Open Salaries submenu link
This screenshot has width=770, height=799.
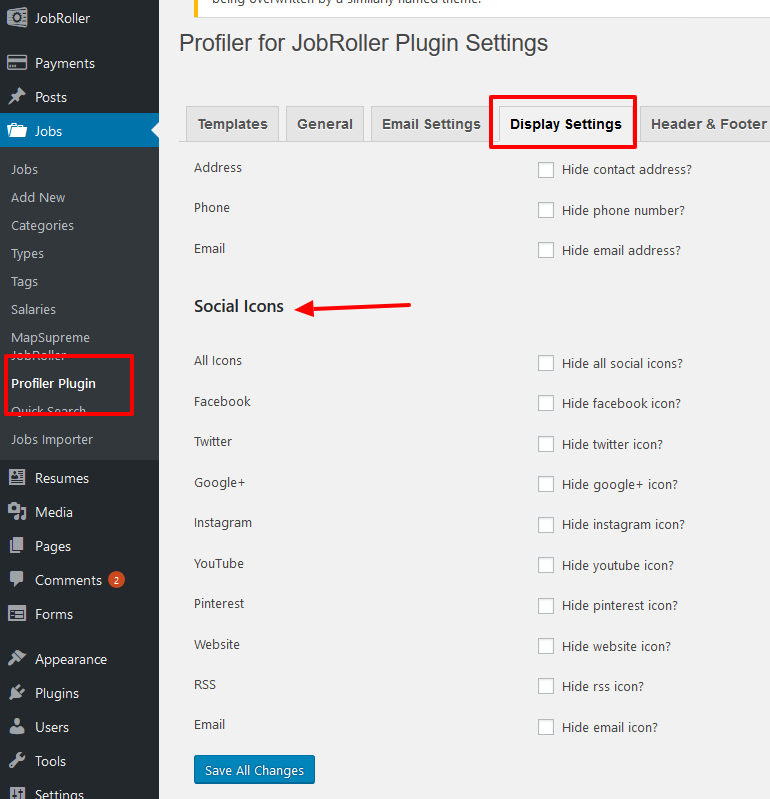tap(34, 310)
